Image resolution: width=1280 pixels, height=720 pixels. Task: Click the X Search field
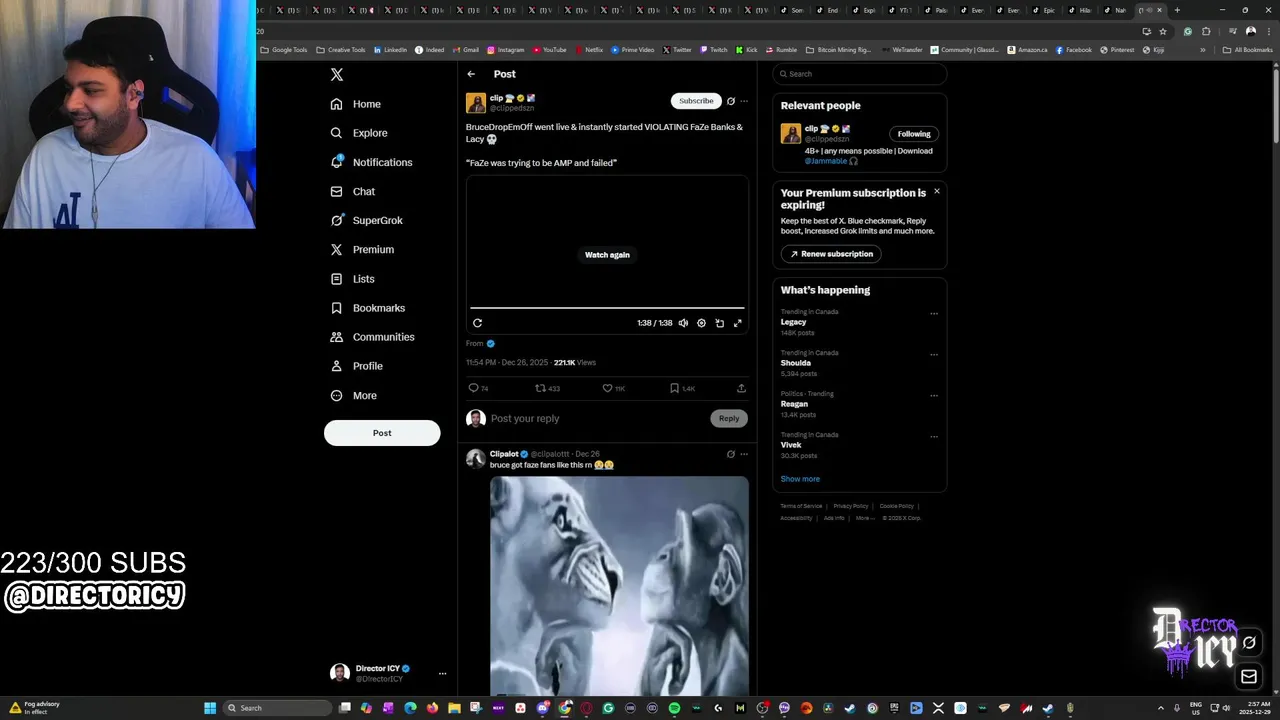point(859,74)
